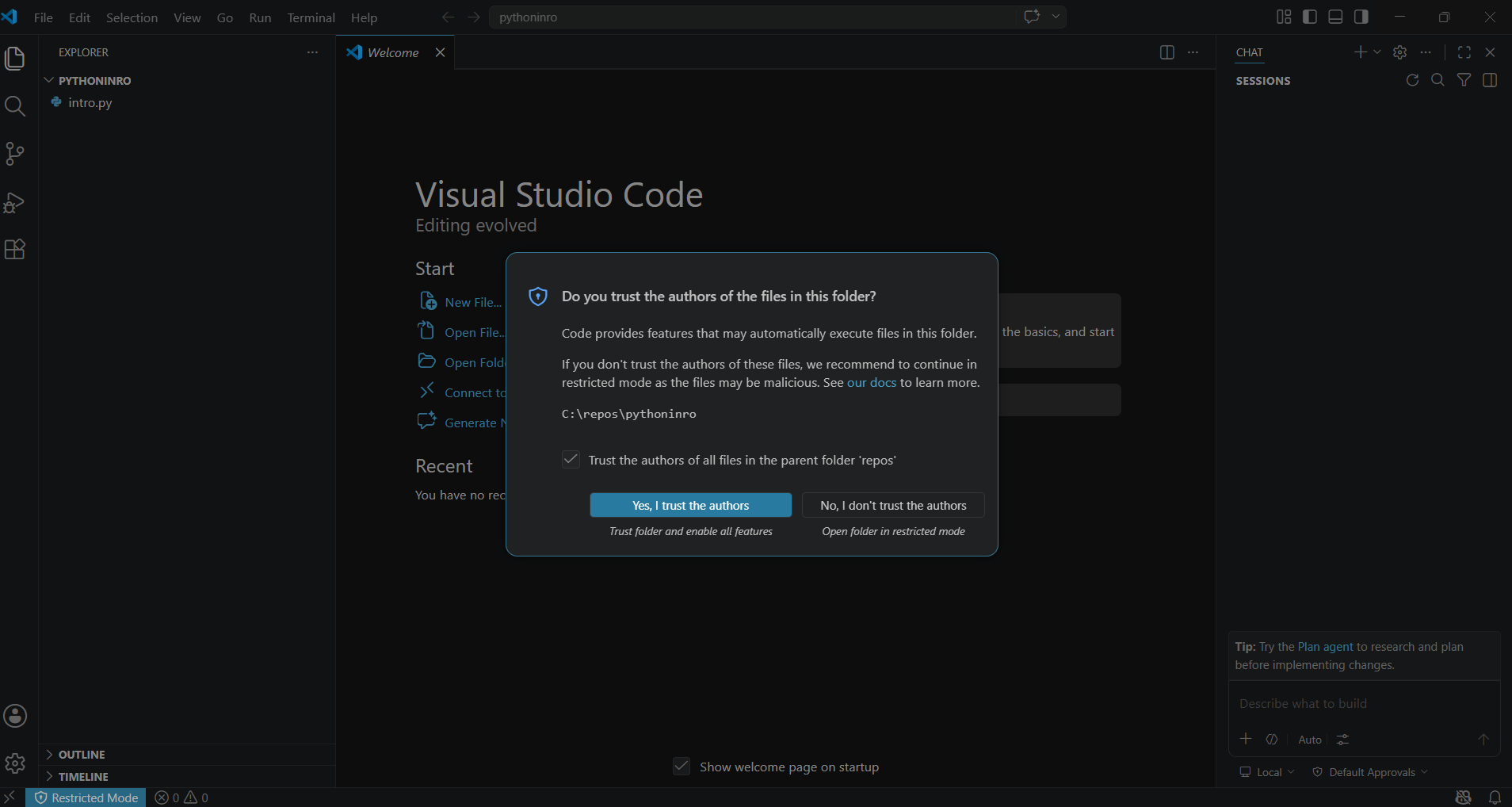Open the Selection menu

[x=132, y=17]
